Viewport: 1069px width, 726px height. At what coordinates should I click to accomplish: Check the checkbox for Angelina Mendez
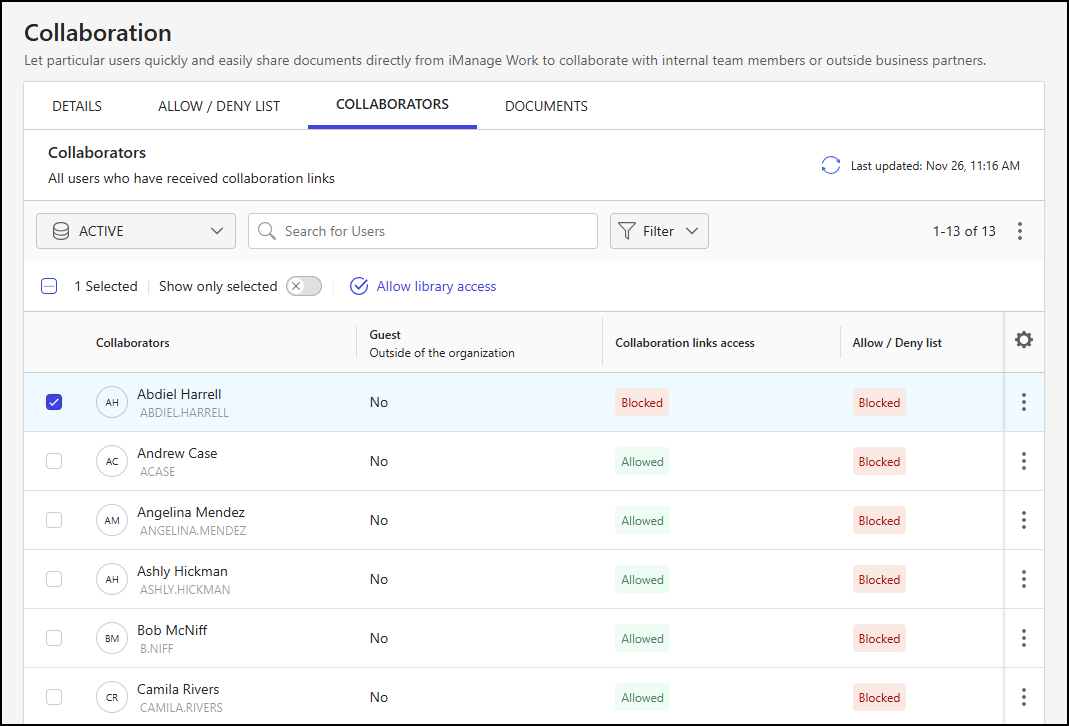pos(54,519)
